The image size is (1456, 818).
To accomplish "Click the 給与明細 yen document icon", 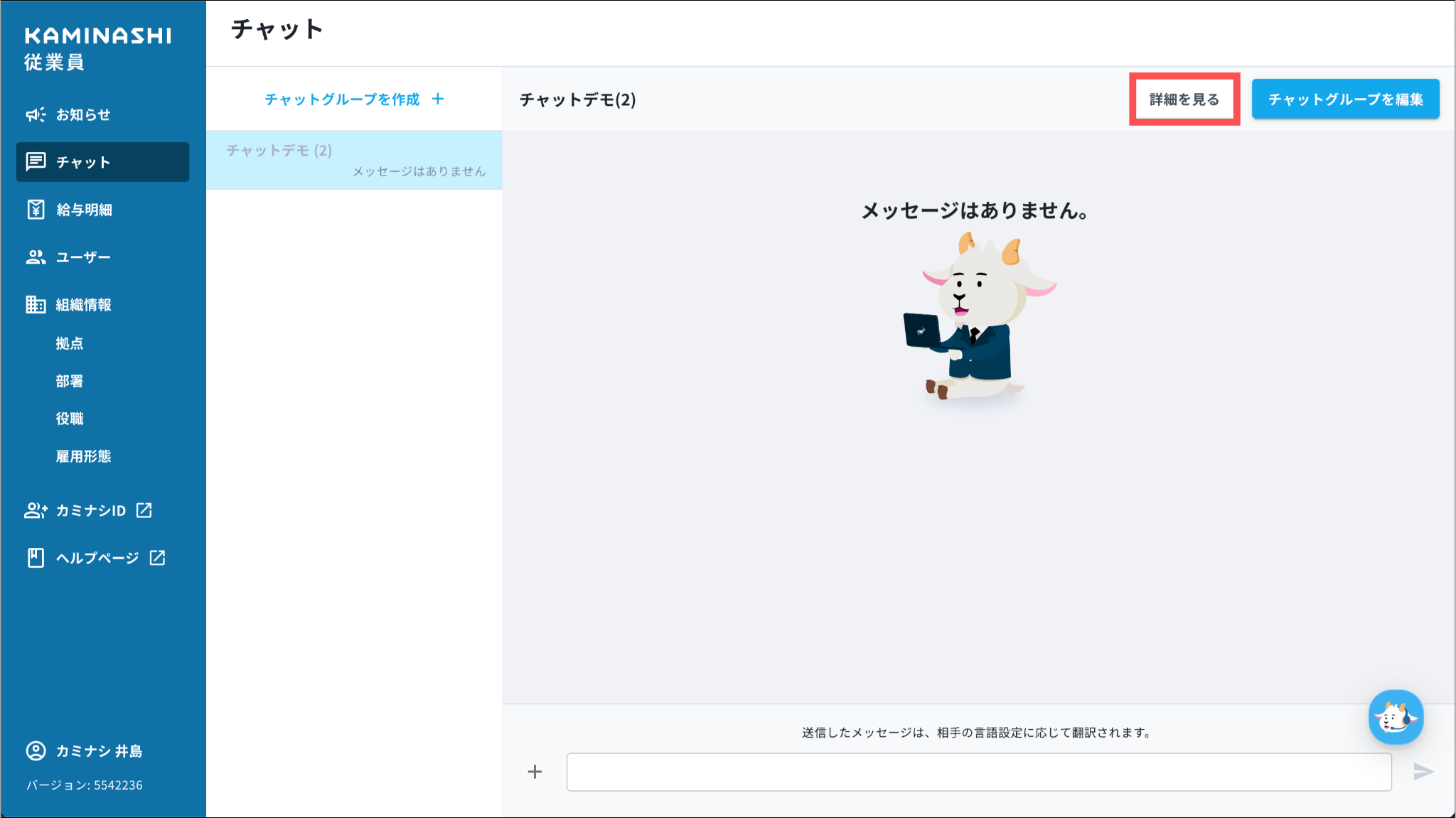I will click(x=36, y=210).
